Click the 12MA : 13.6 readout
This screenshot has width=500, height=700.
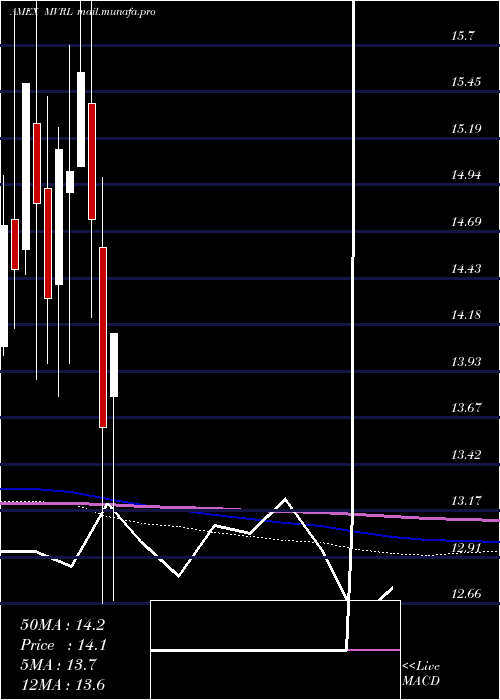pos(62,685)
